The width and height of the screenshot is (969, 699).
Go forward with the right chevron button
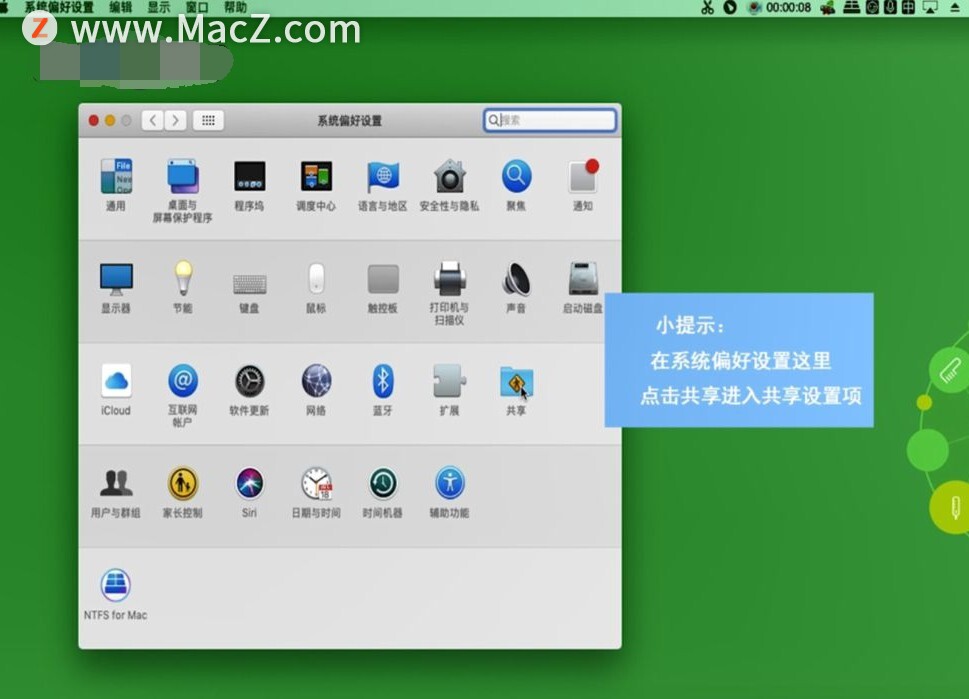pyautogui.click(x=176, y=120)
